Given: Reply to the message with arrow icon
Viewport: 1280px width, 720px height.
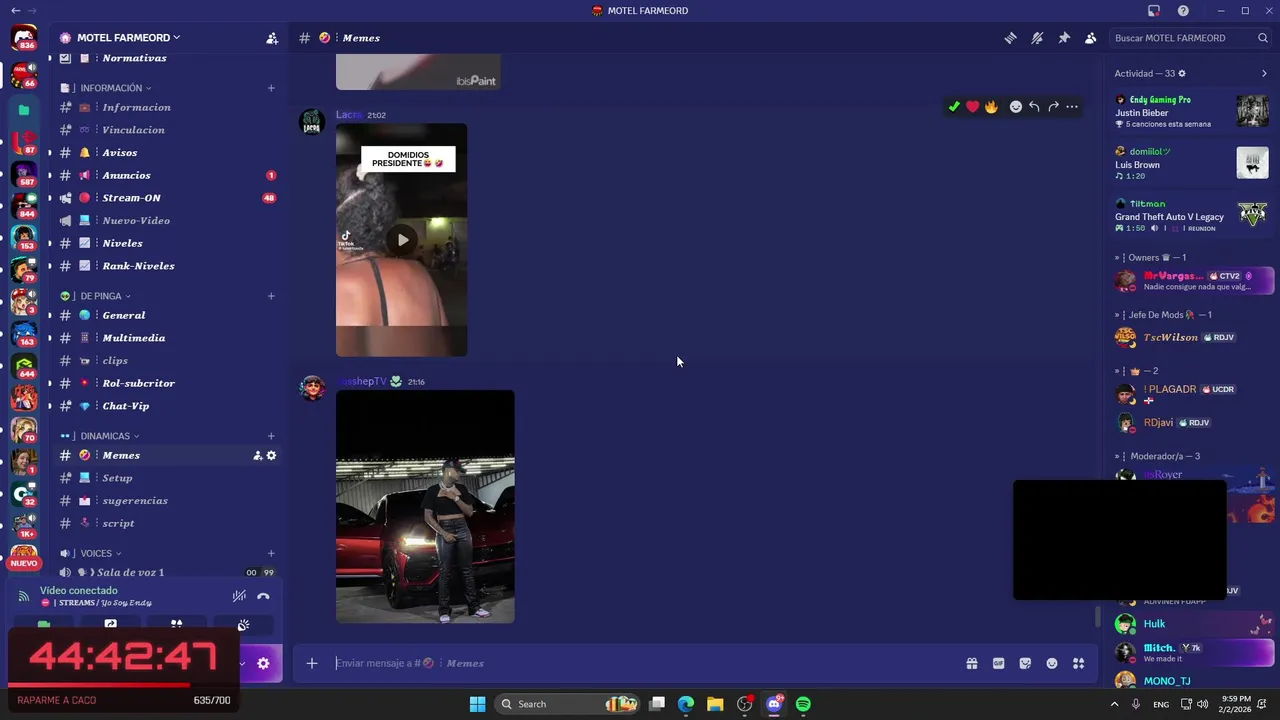Looking at the screenshot, I should 1034,107.
